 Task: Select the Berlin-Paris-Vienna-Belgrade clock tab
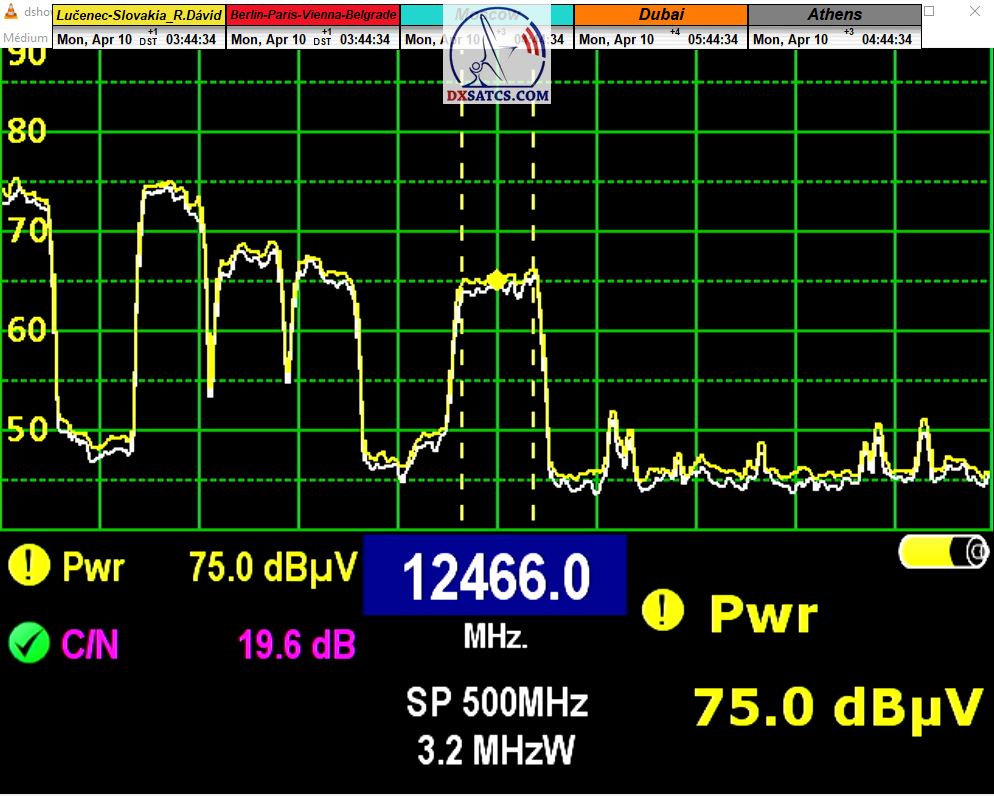click(x=313, y=16)
